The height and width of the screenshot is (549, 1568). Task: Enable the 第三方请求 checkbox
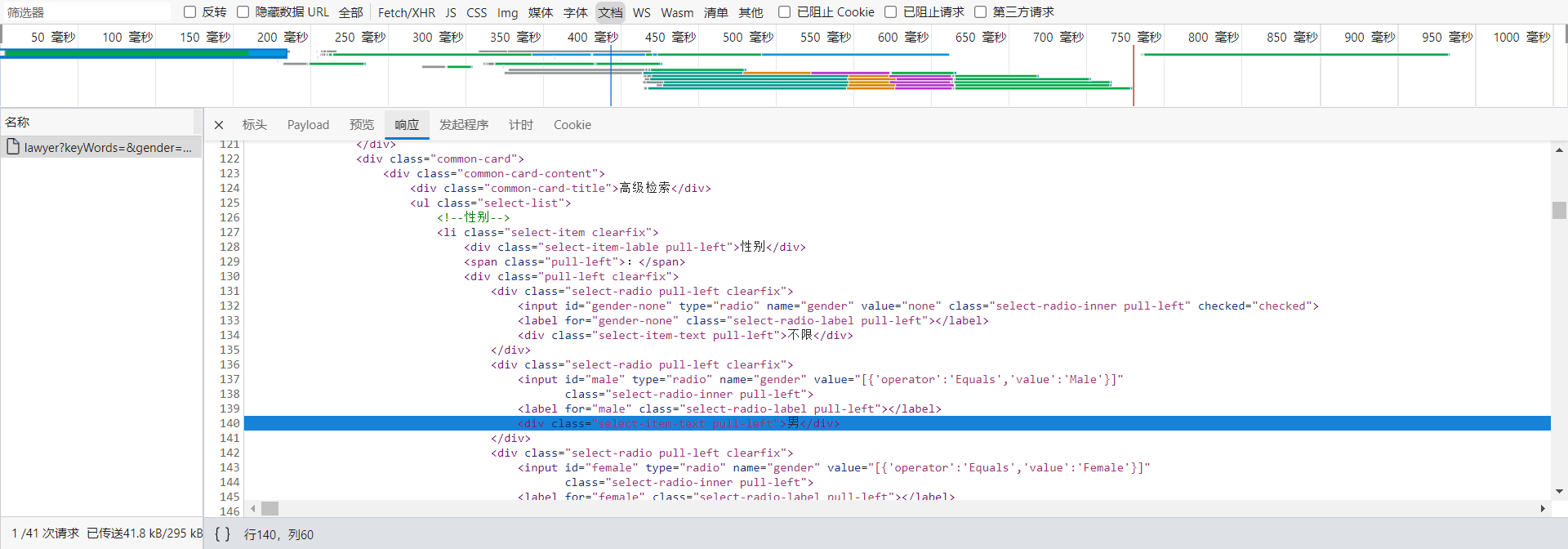click(x=981, y=12)
